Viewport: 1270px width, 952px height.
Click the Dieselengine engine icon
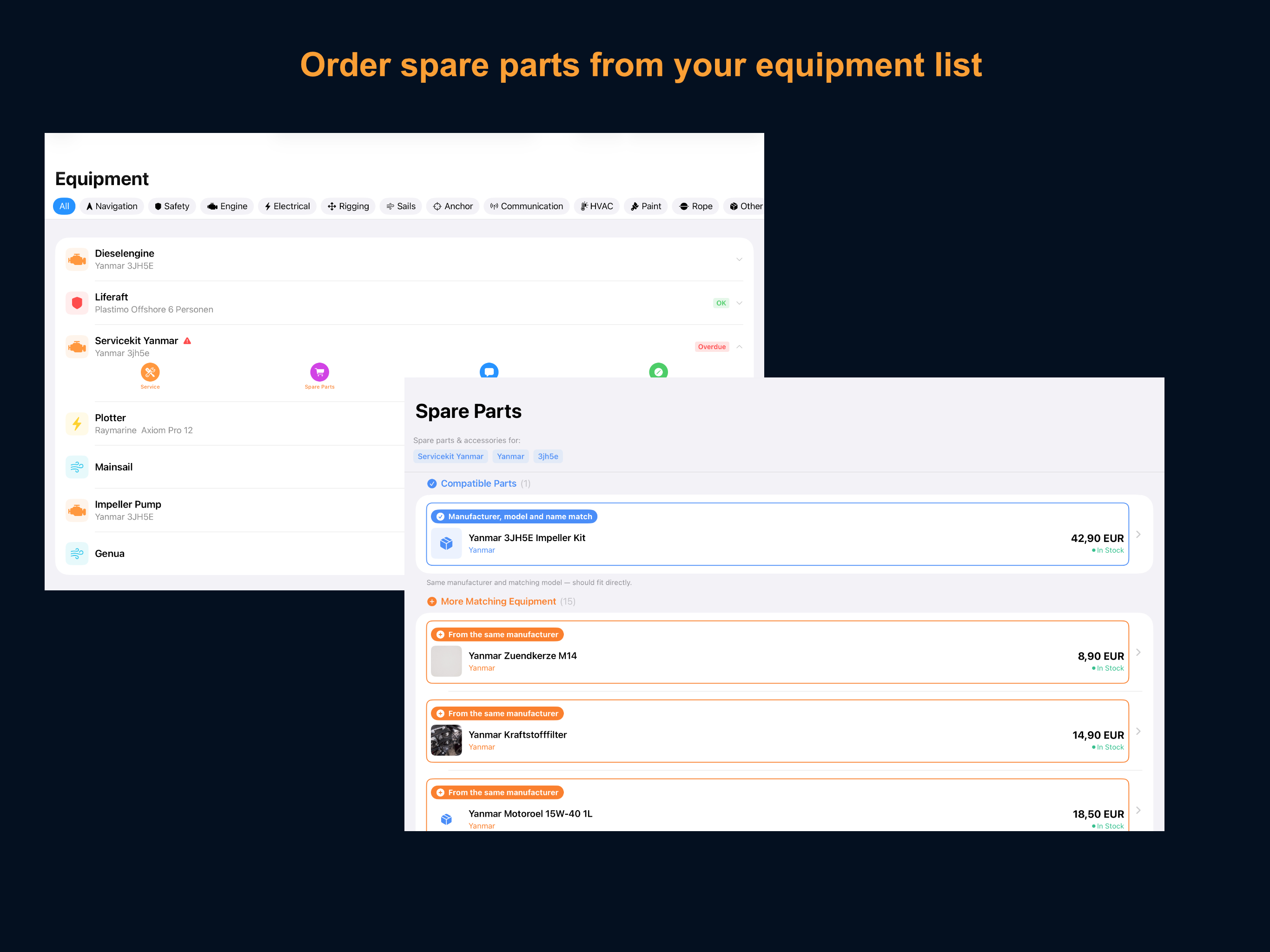pos(77,259)
